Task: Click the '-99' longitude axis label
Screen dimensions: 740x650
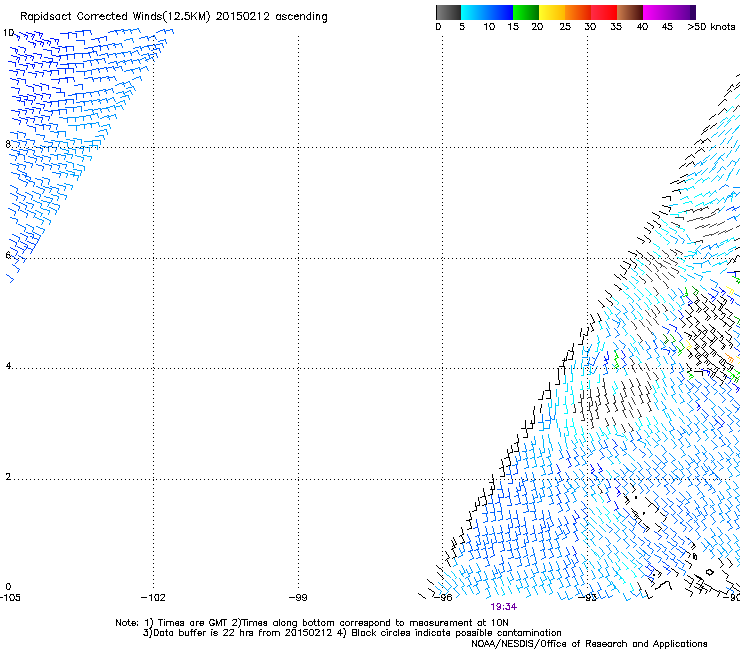Action: 298,598
